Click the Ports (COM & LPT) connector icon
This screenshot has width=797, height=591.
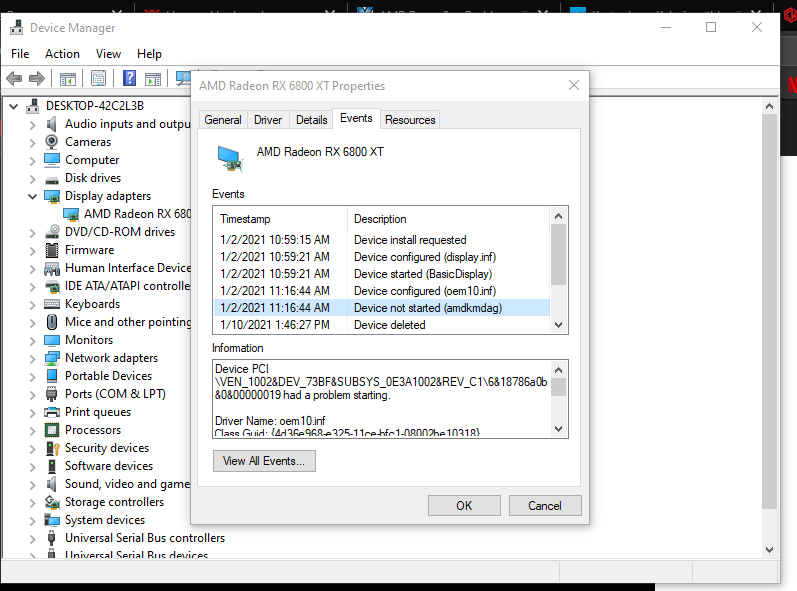pos(52,394)
